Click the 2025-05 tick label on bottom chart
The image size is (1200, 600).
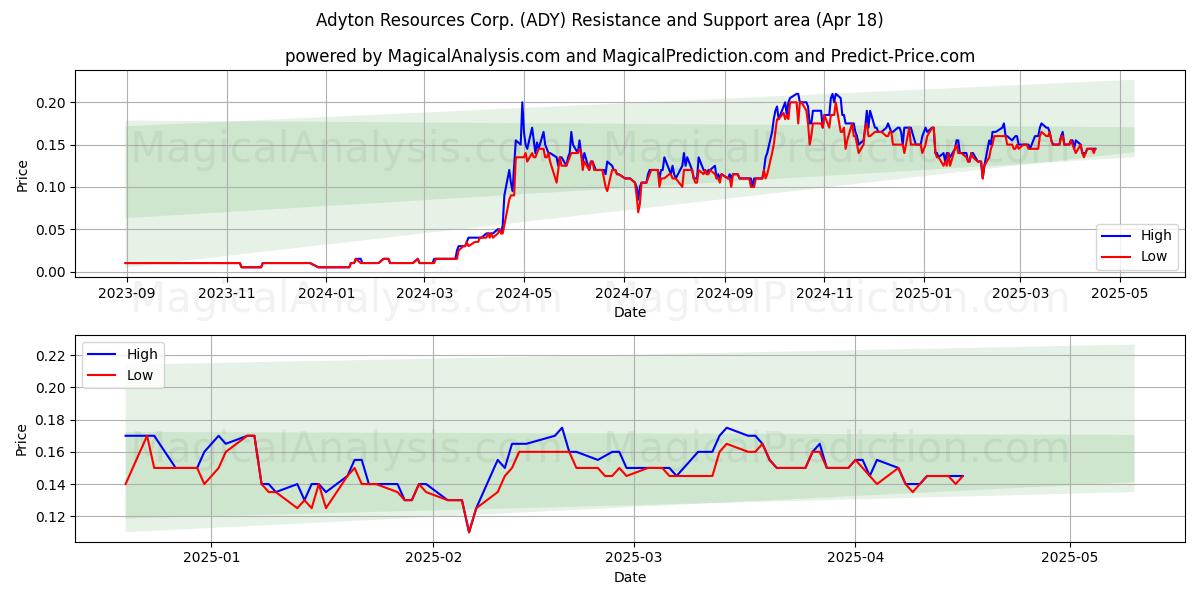1070,558
